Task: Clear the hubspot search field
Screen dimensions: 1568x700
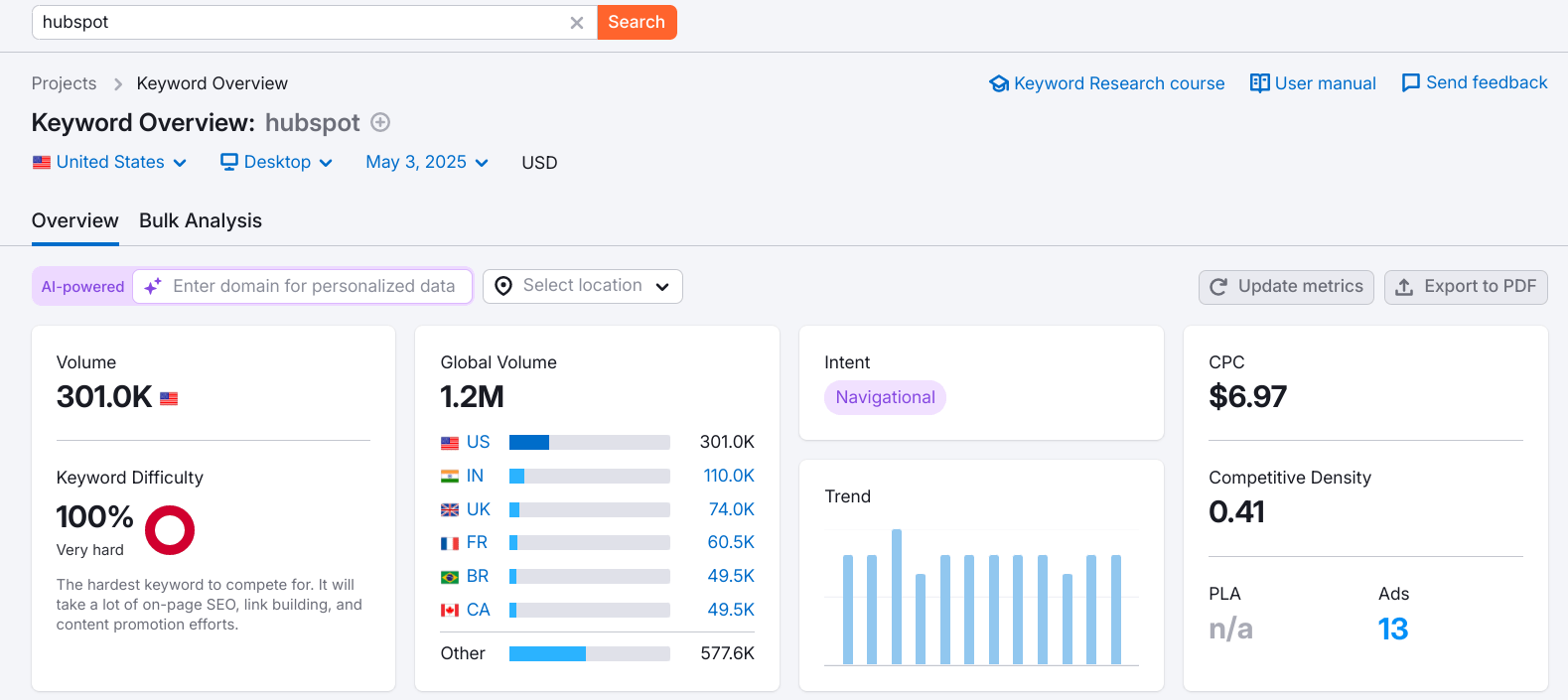Action: tap(576, 23)
